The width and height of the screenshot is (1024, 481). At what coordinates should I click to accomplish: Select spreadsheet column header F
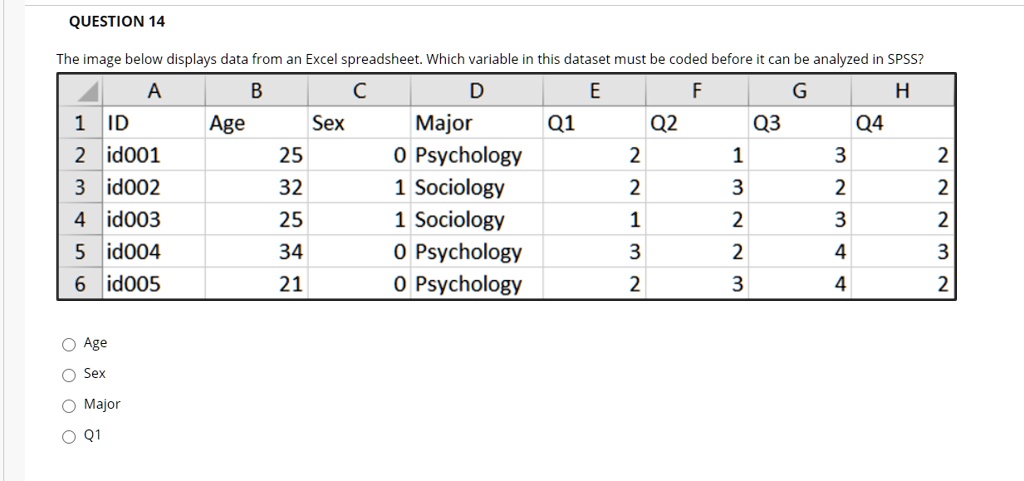coord(695,92)
